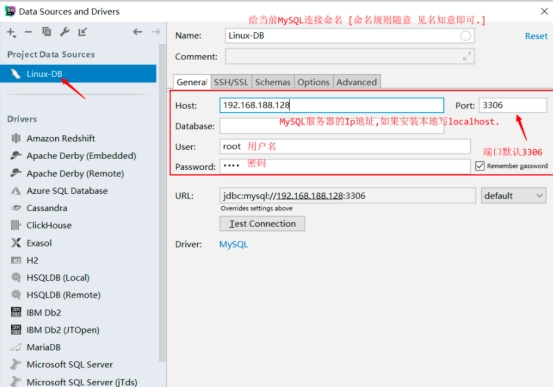Click the Database input field
The width and height of the screenshot is (553, 387).
tap(332, 126)
